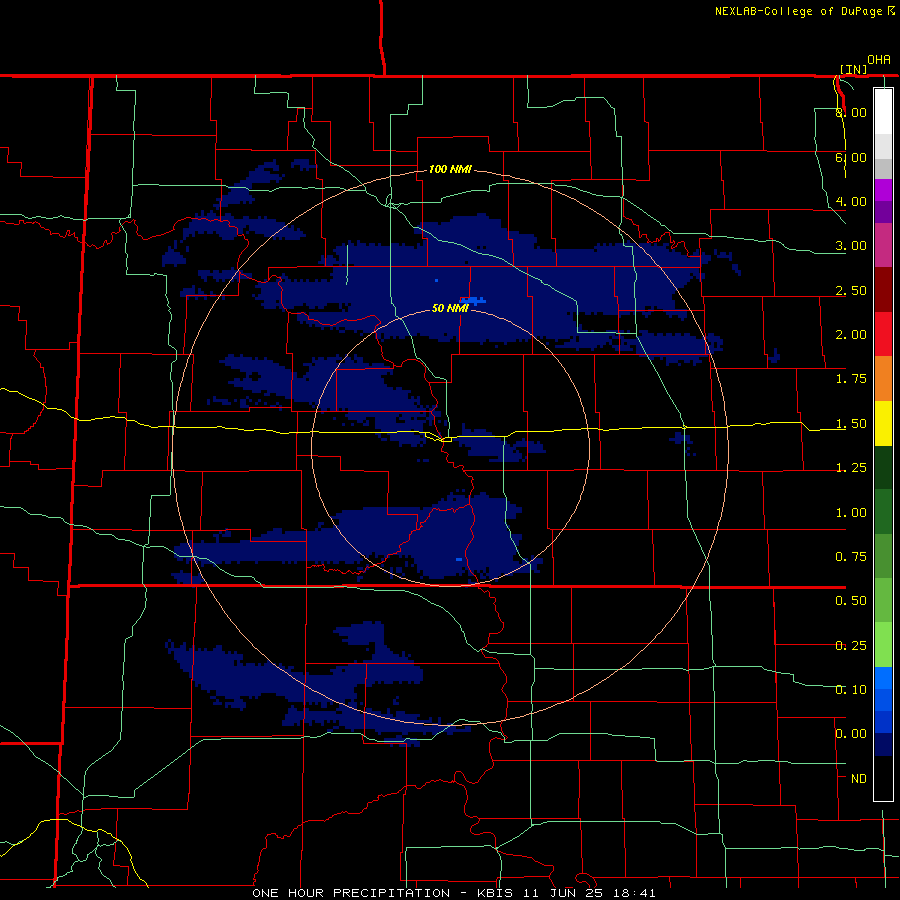Click the 1.25 legend value
This screenshot has height=900, width=900.
coord(851,468)
